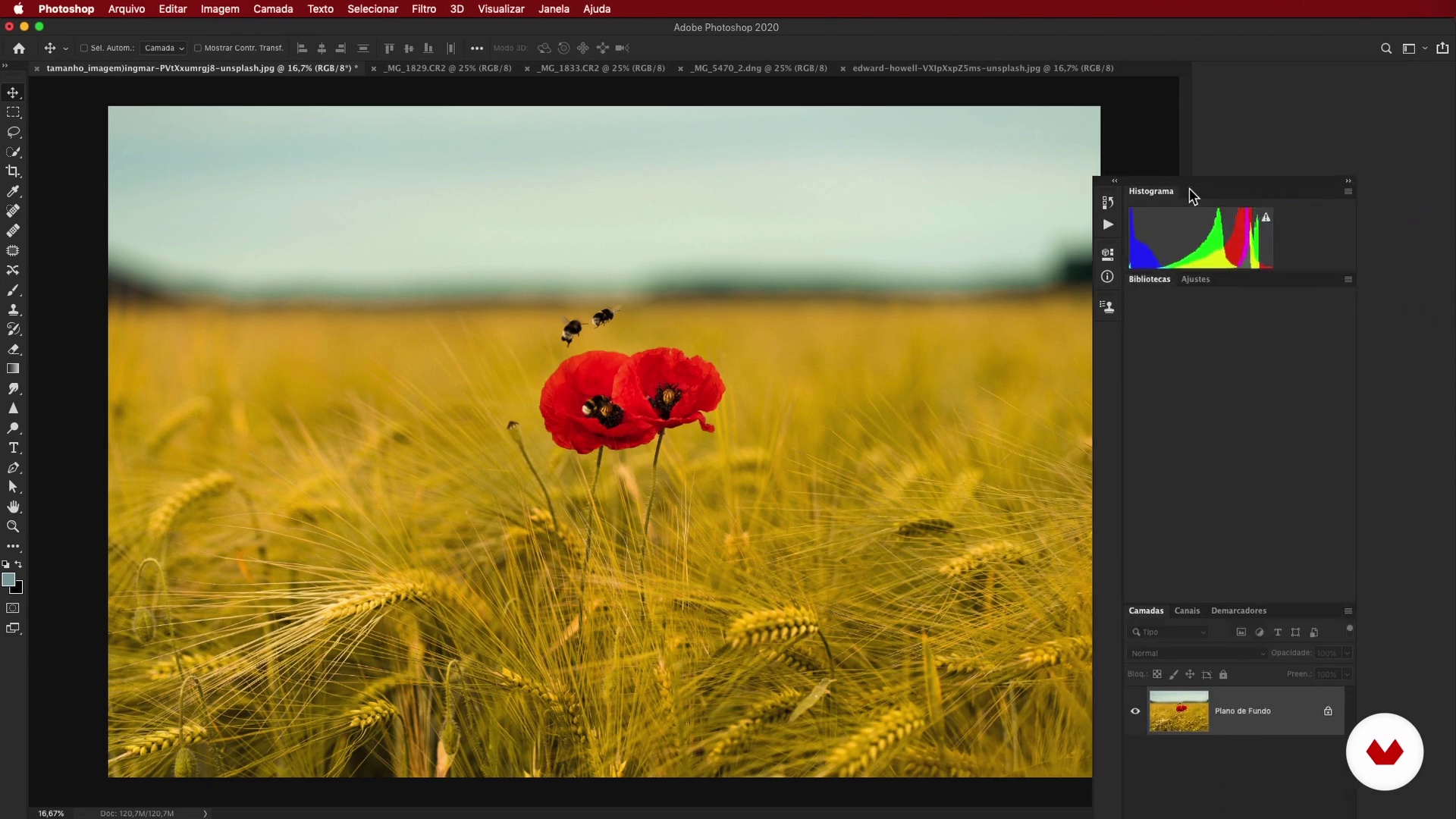Toggle lock position button

1190,674
